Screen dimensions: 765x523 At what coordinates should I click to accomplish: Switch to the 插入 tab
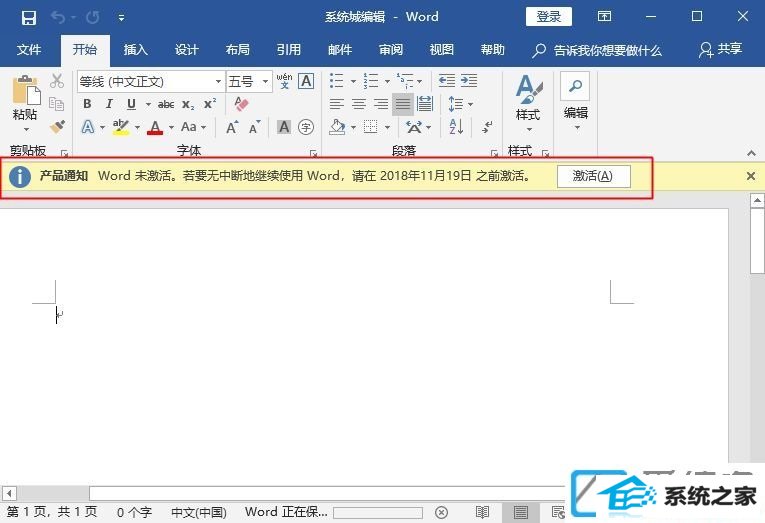click(x=135, y=50)
